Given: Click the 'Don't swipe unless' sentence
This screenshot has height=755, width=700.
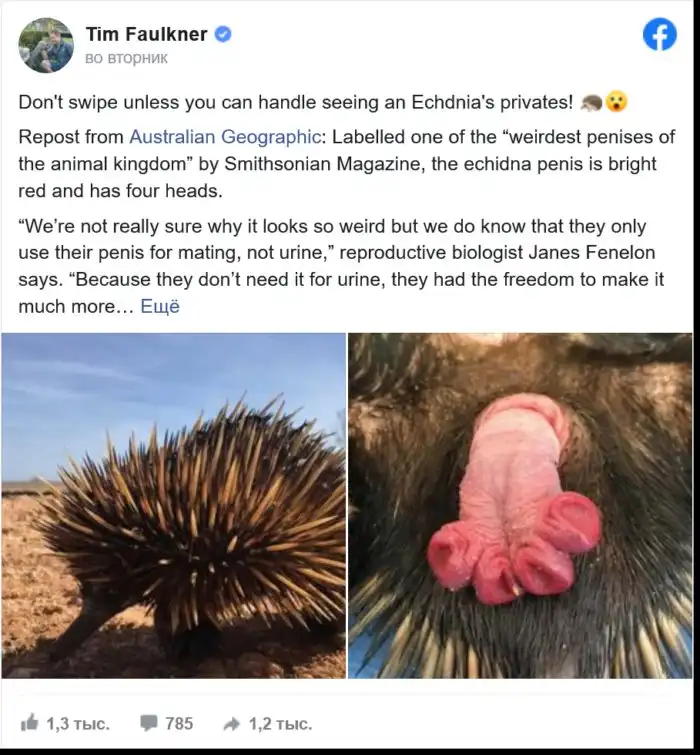Looking at the screenshot, I should tap(296, 102).
